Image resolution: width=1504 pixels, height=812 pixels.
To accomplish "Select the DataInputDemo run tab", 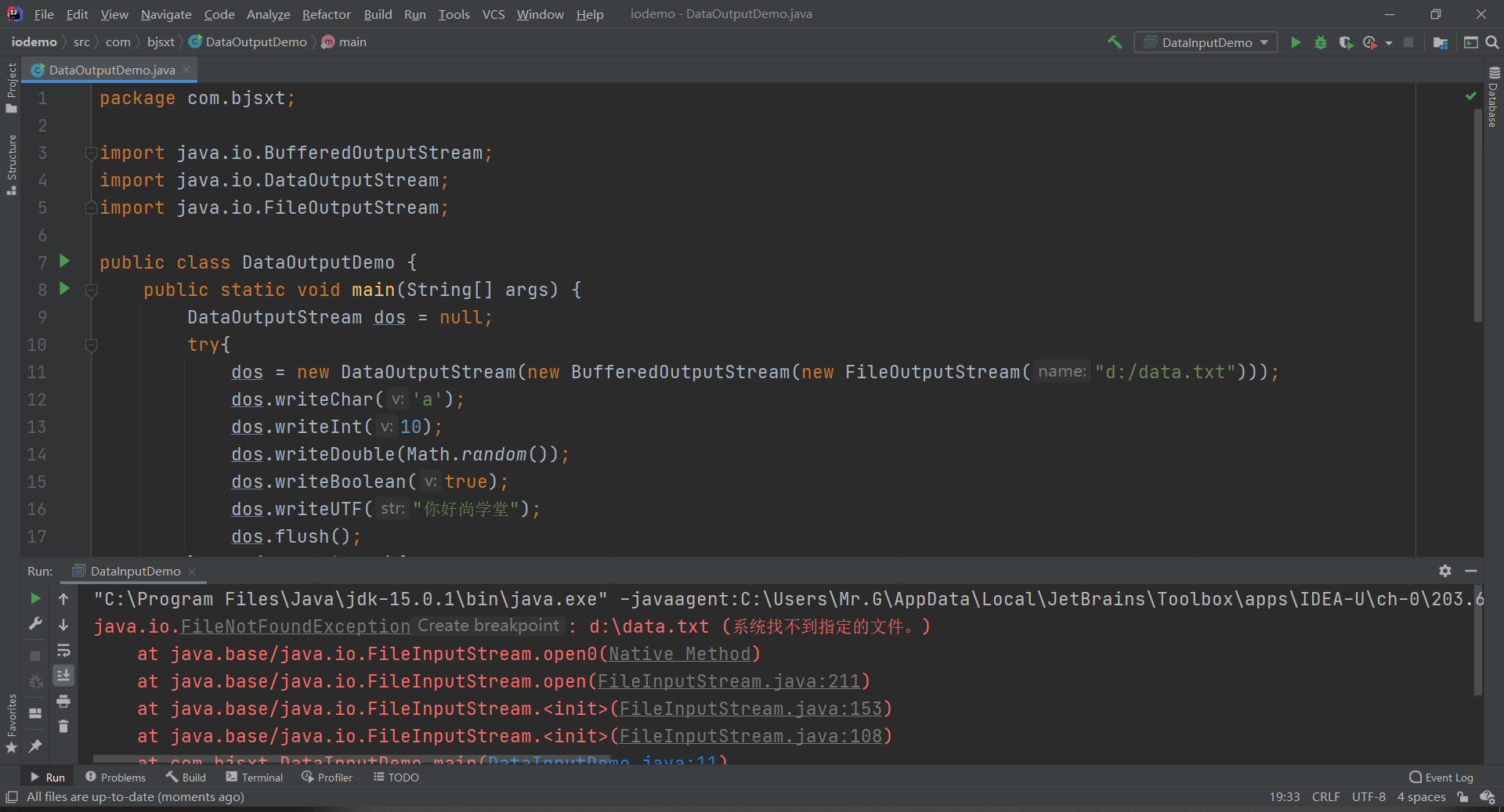I will [x=135, y=571].
